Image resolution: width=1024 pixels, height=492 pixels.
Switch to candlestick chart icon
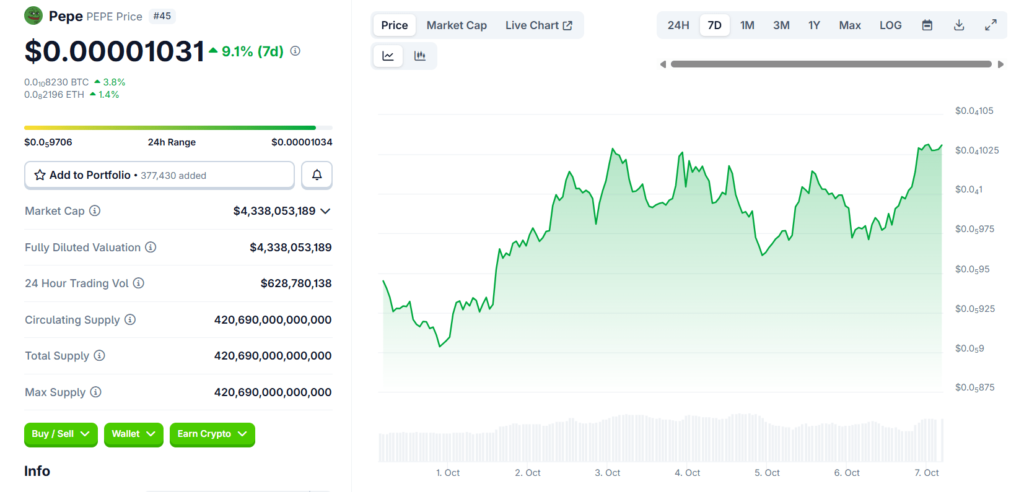[x=420, y=56]
